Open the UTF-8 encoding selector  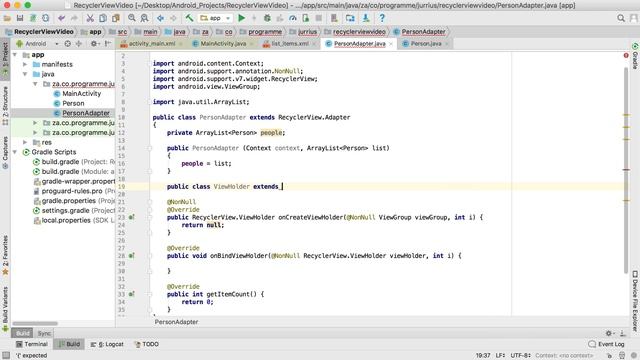click(520, 356)
